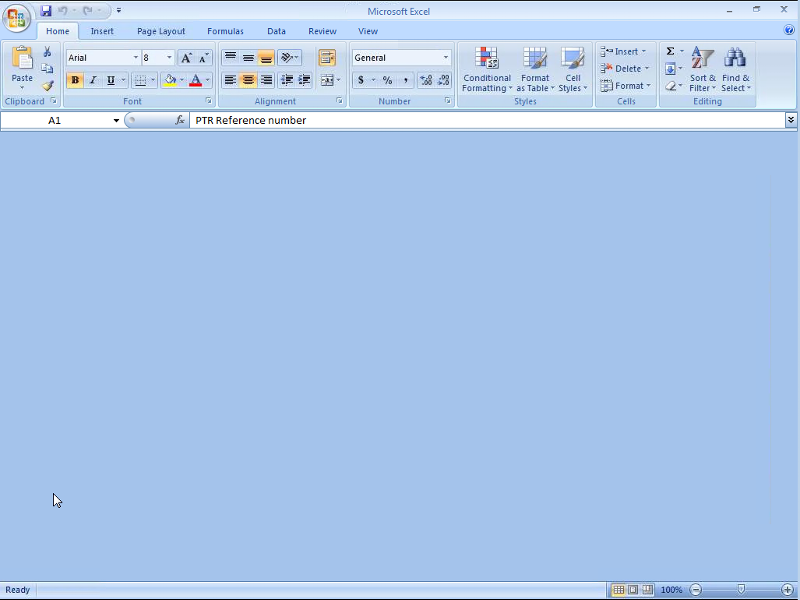Toggle Align Text Left

coord(231,80)
